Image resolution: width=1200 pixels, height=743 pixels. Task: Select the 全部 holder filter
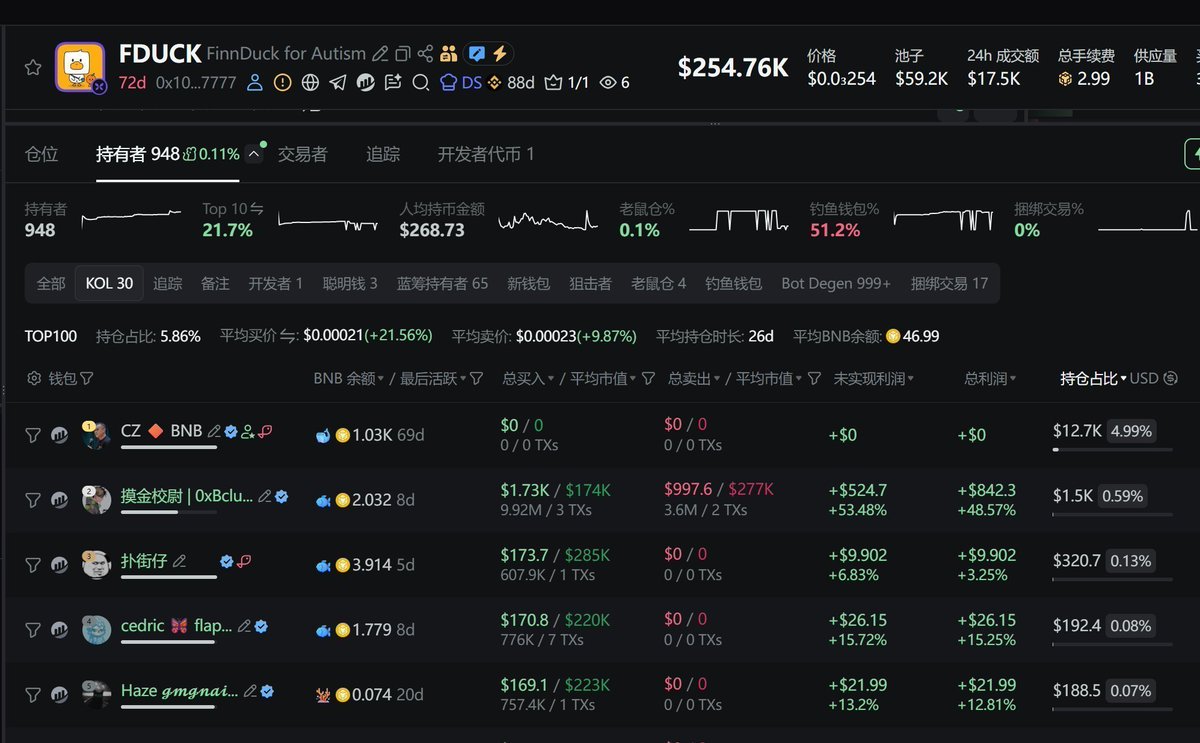coord(51,283)
